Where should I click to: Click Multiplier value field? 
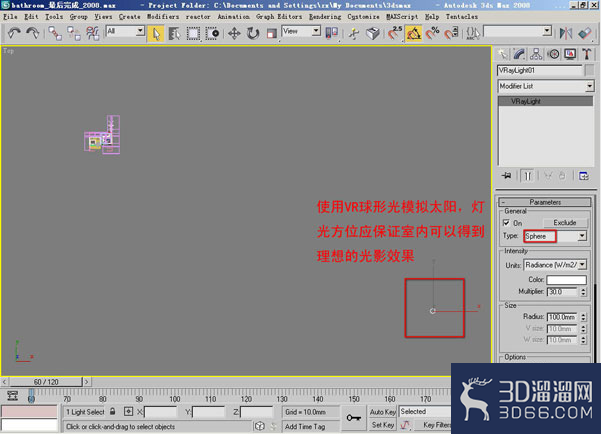(x=562, y=292)
